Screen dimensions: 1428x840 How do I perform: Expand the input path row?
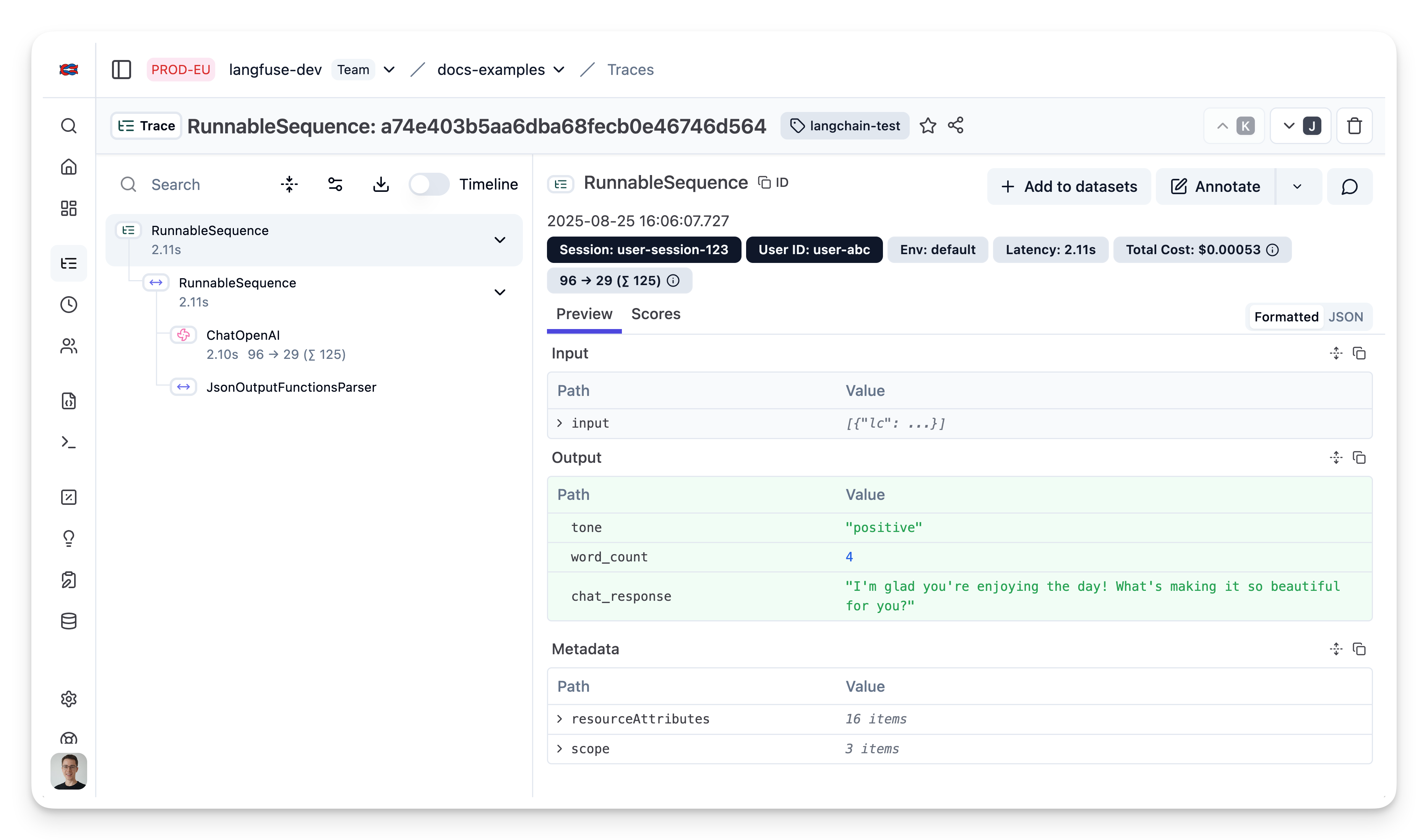560,423
